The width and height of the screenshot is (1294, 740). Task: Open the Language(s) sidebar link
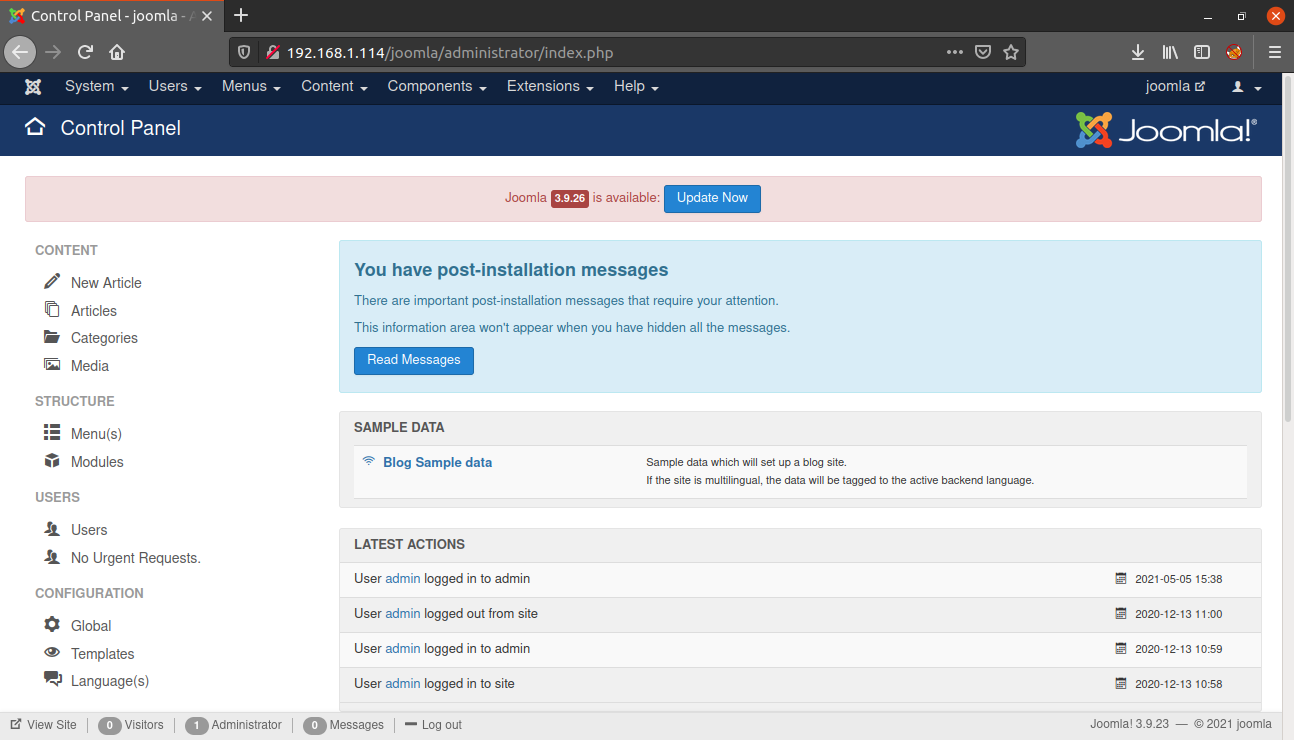tap(110, 681)
